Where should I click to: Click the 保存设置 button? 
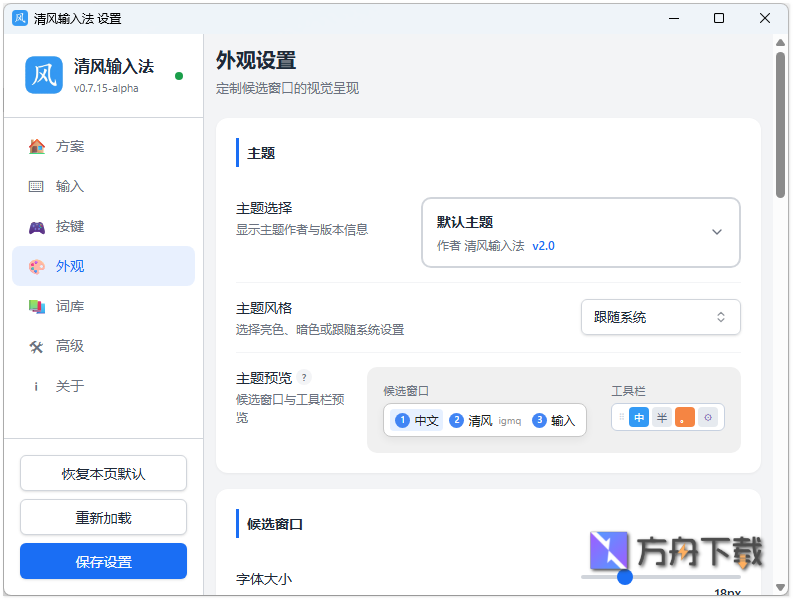tap(103, 562)
